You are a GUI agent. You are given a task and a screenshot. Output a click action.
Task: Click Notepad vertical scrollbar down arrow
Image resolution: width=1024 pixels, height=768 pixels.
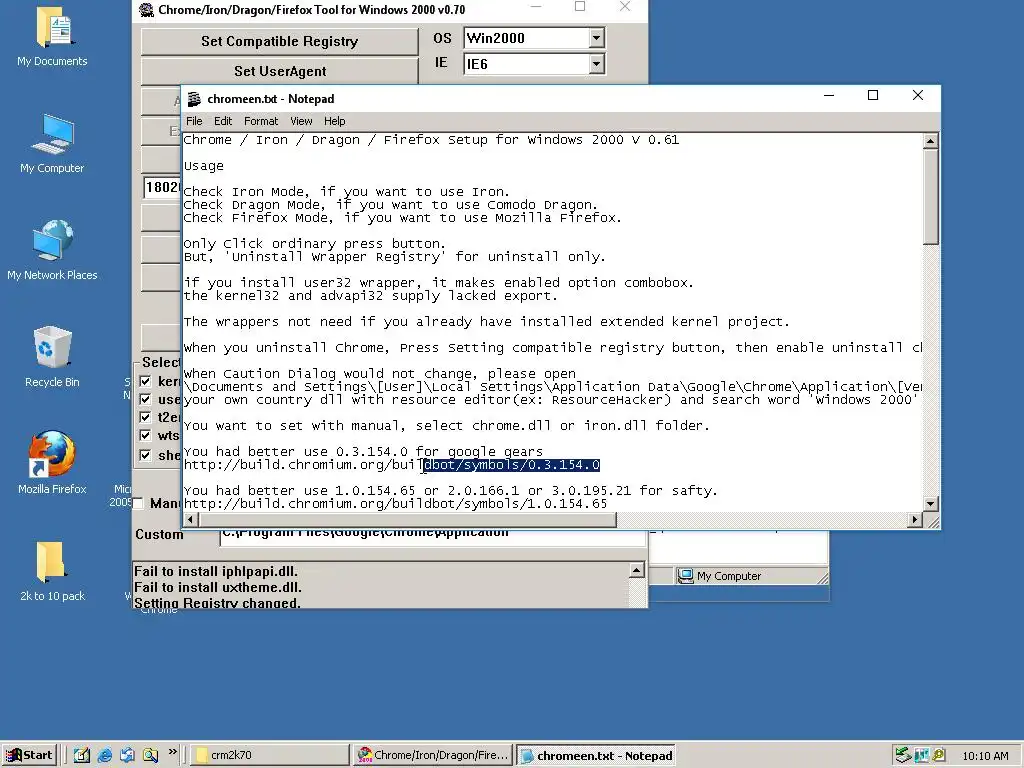click(931, 504)
